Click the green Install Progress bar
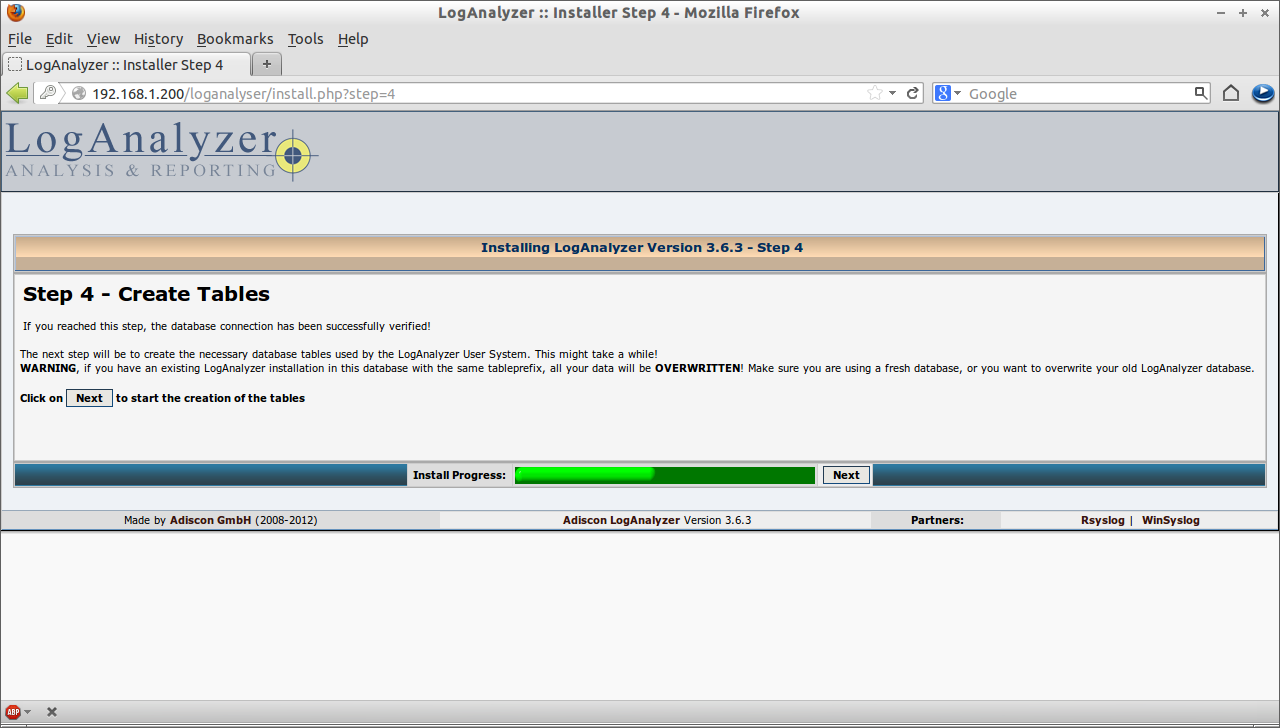Screen dimensions: 1280x728 point(665,475)
